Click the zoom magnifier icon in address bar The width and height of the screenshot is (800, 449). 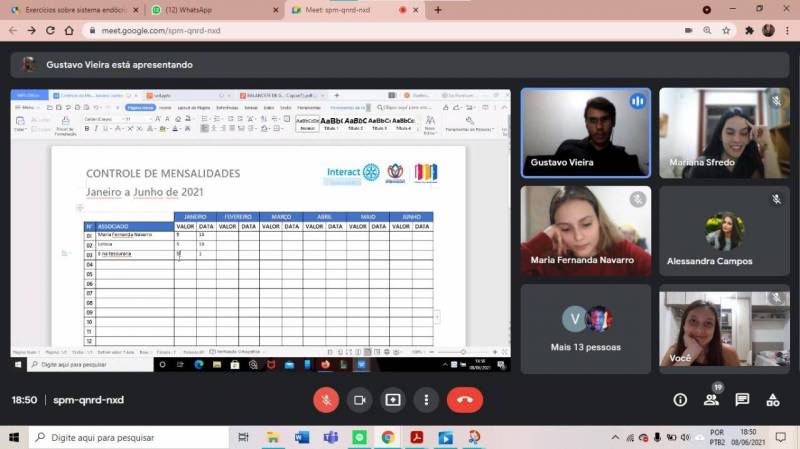coord(707,31)
